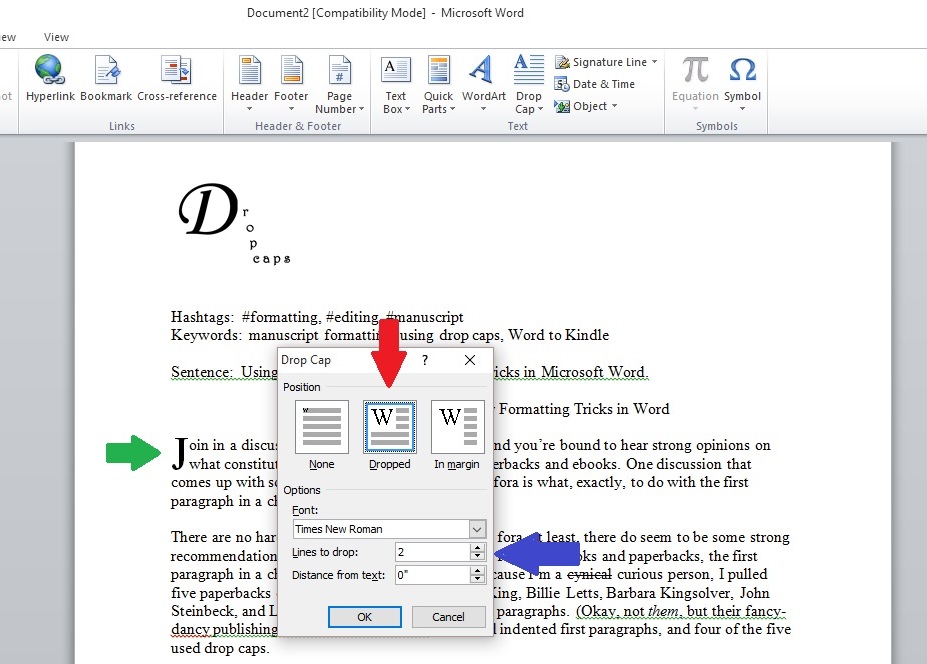Decrease the Distance from text value
The width and height of the screenshot is (927, 664).
[477, 578]
